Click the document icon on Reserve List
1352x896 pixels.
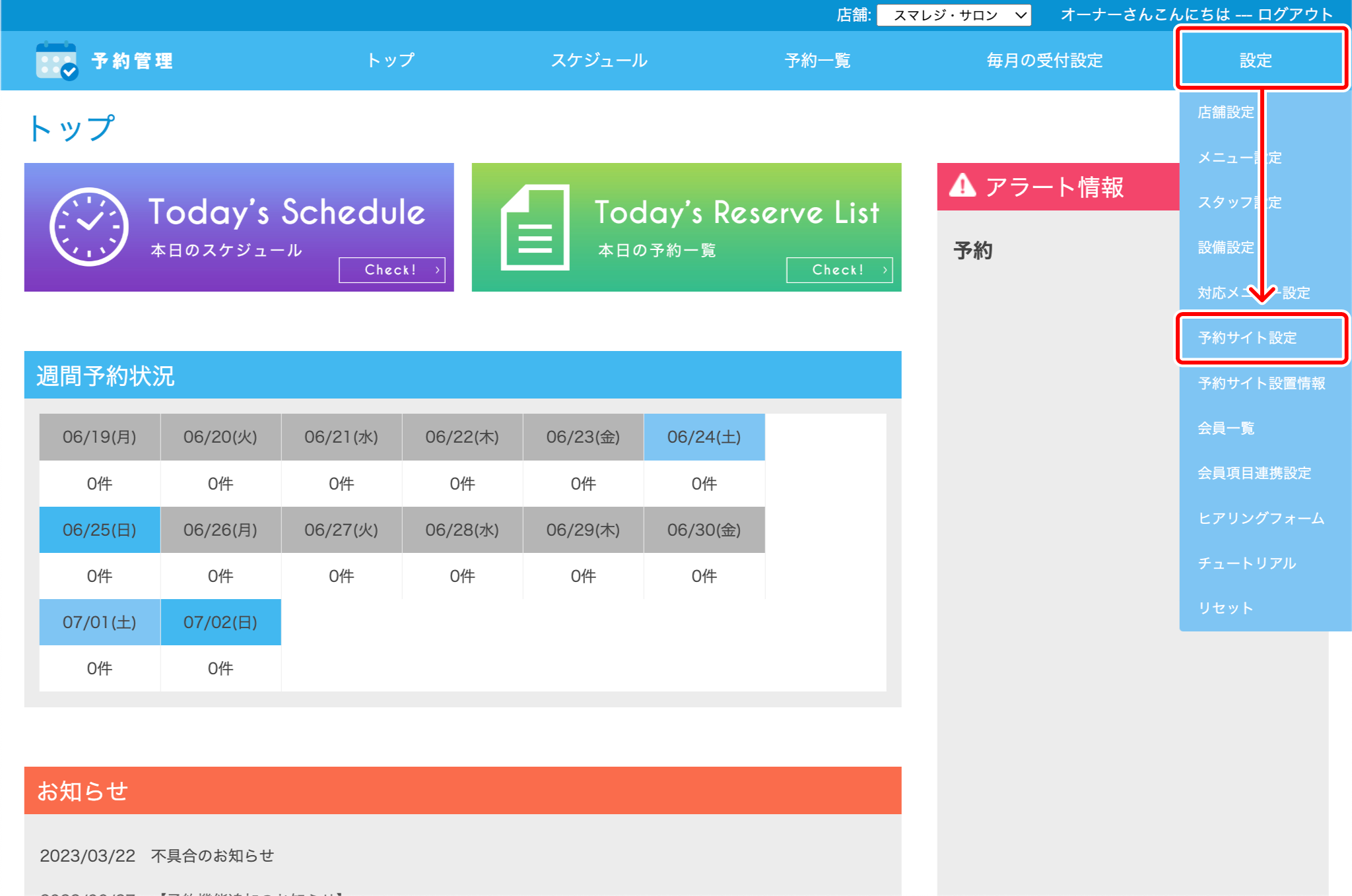pos(535,228)
